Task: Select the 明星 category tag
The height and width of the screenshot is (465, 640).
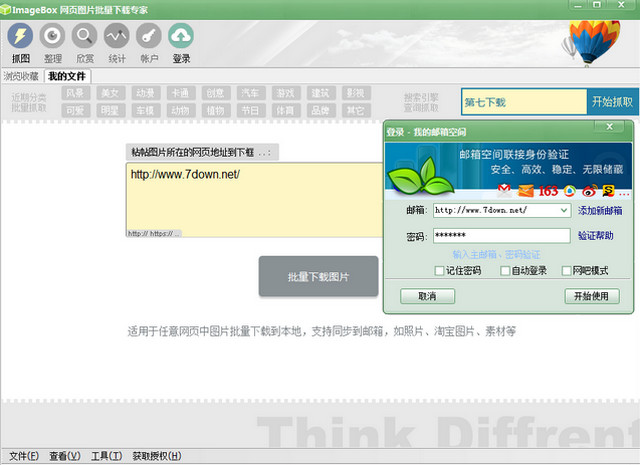Action: pos(111,110)
